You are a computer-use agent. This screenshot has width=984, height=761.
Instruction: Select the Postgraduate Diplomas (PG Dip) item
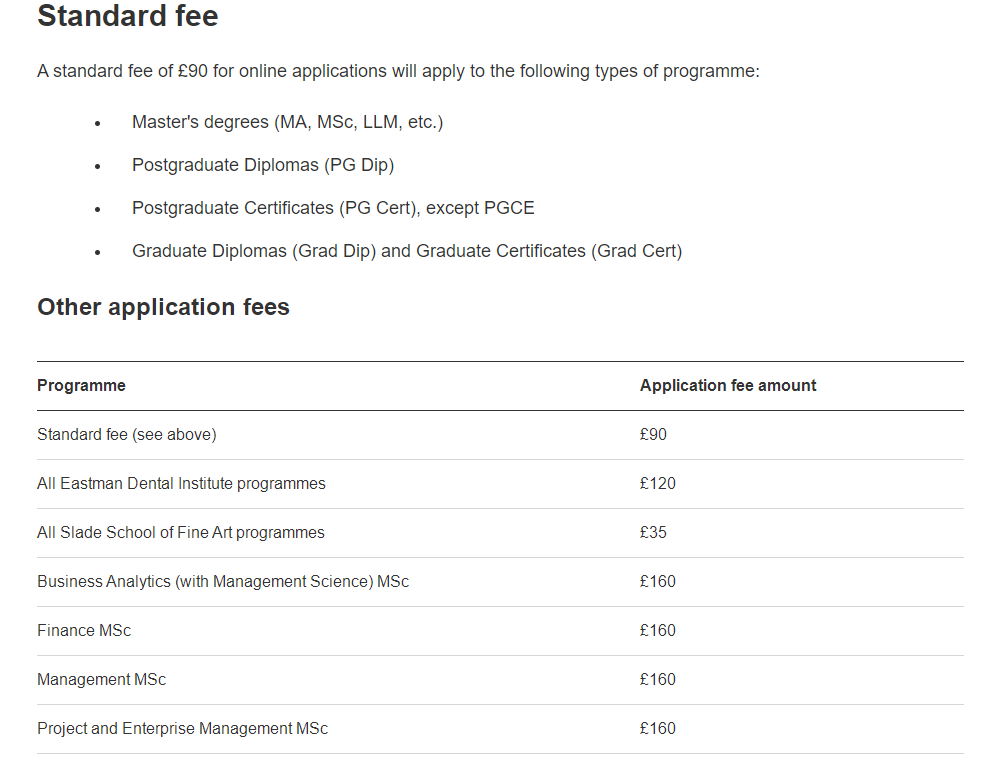coord(263,165)
